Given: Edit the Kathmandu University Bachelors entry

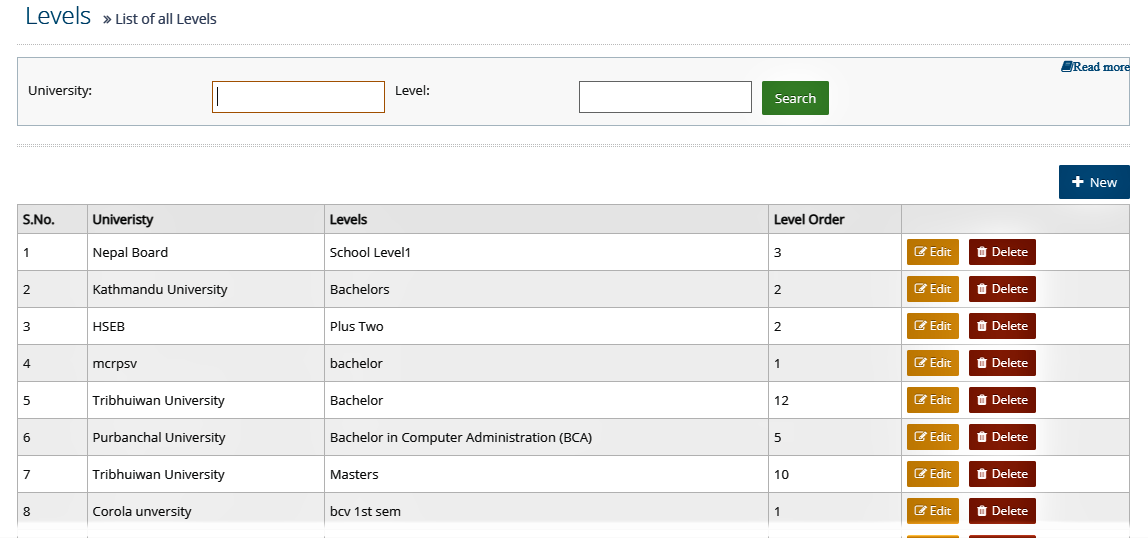Looking at the screenshot, I should point(932,289).
